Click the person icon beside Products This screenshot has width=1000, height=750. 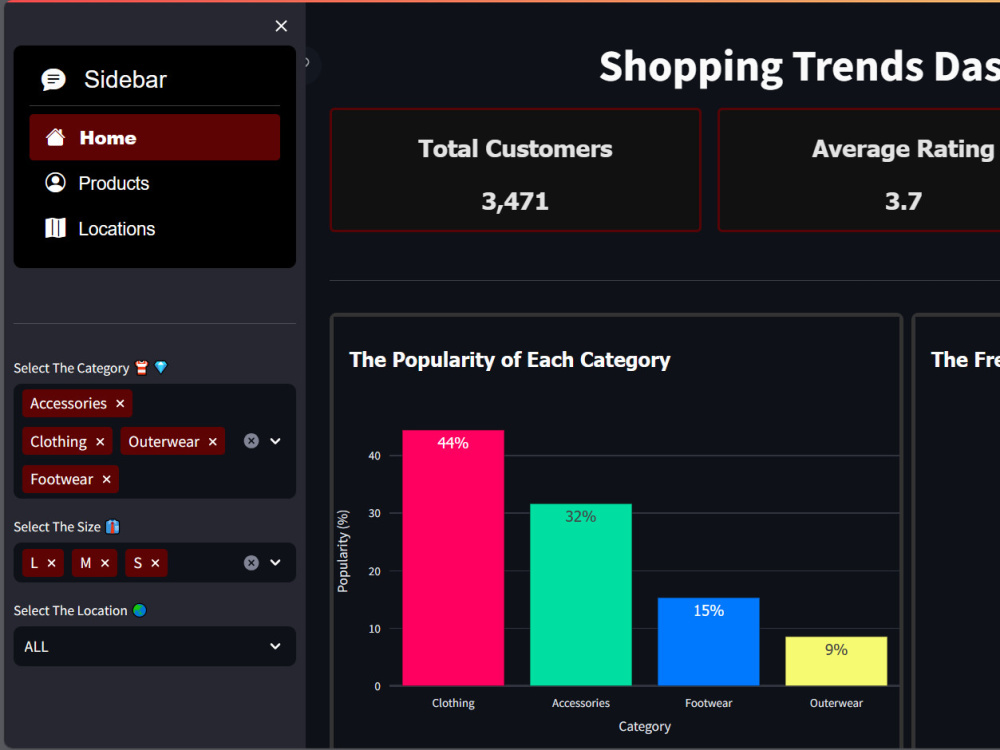(55, 183)
